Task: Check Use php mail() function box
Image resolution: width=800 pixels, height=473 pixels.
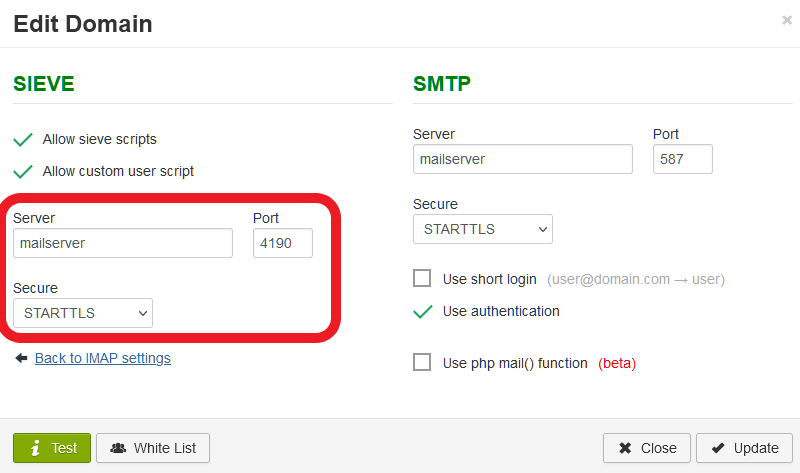Action: pos(422,362)
